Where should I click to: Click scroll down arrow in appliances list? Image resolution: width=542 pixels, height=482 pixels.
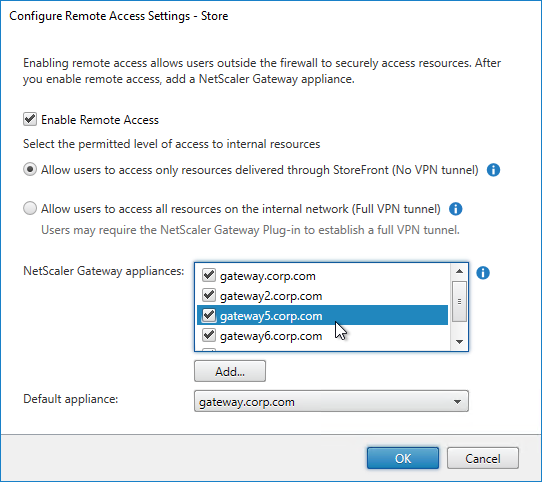click(459, 342)
